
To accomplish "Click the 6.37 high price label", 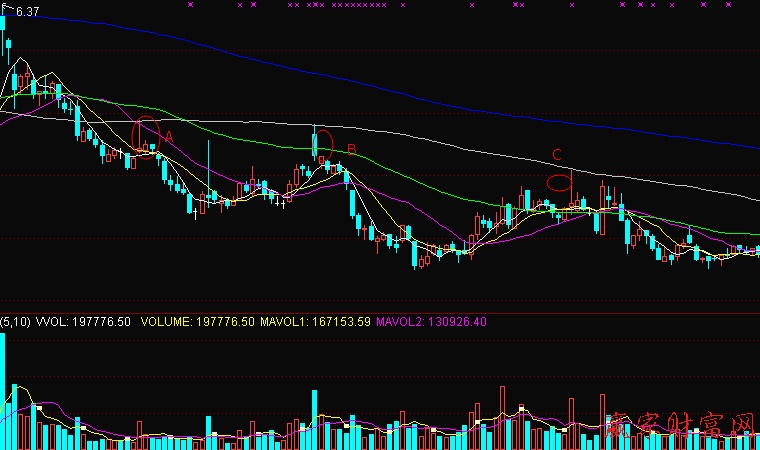I will click(x=28, y=12).
